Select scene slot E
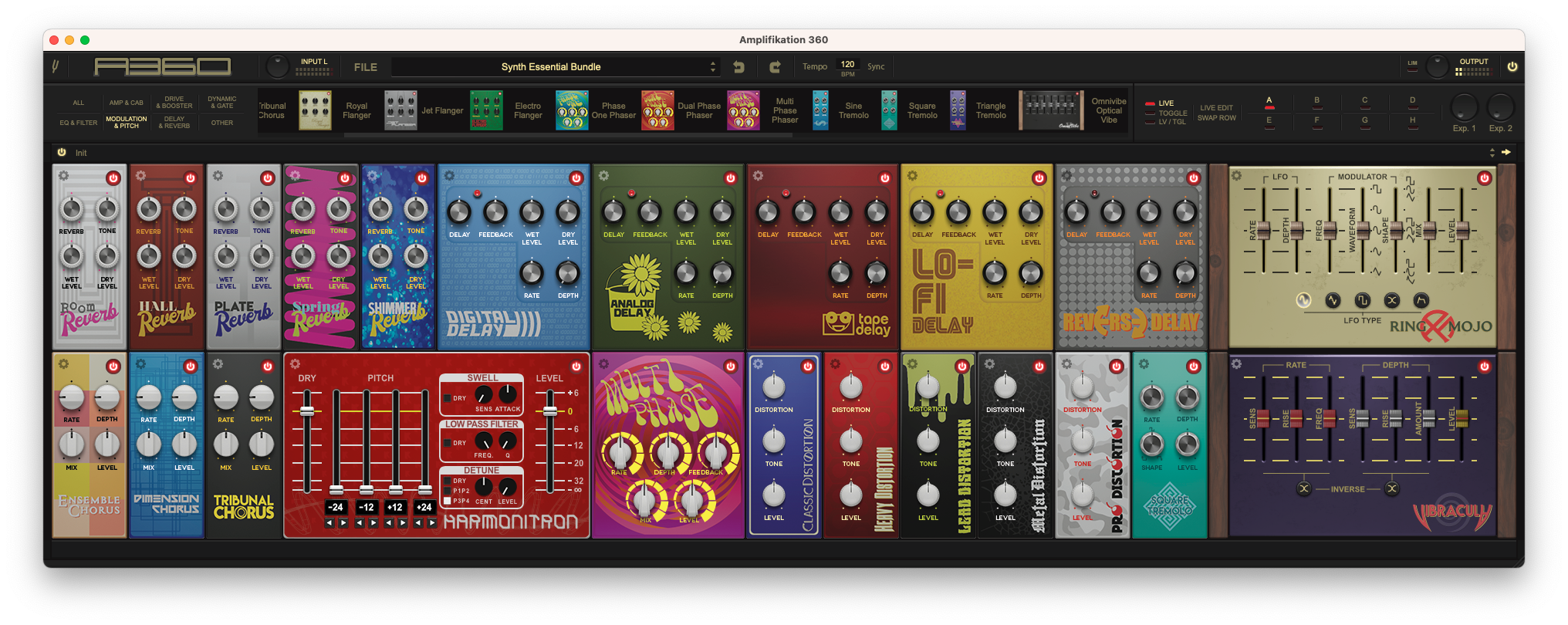 [x=1269, y=121]
